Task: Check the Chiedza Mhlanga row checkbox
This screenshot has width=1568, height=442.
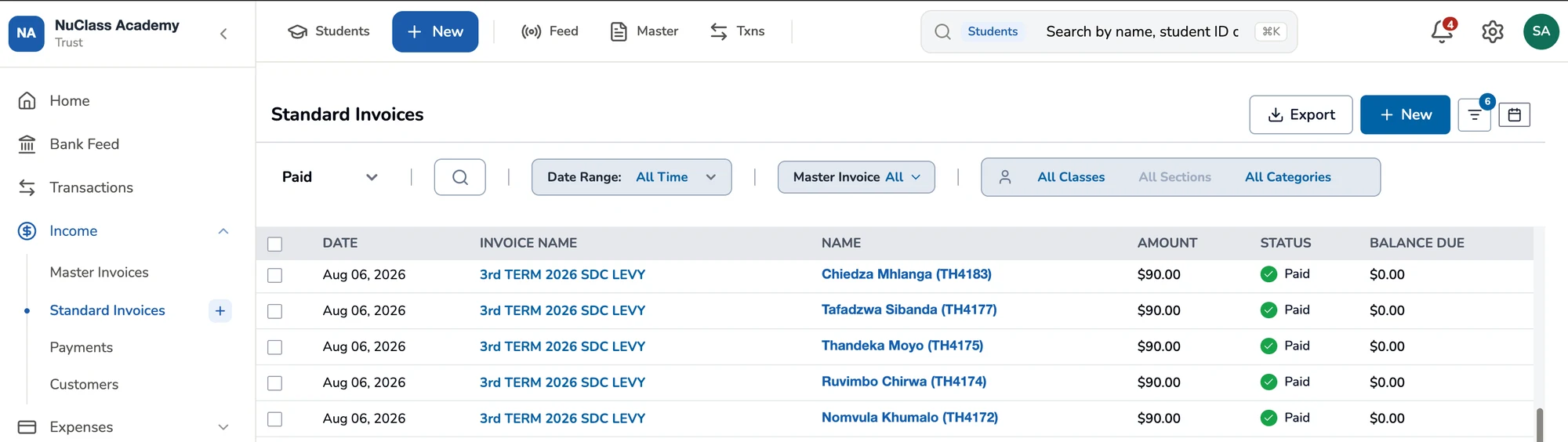Action: [x=274, y=275]
